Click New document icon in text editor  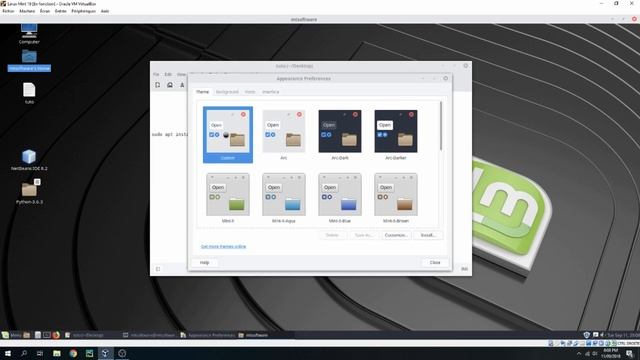point(158,85)
